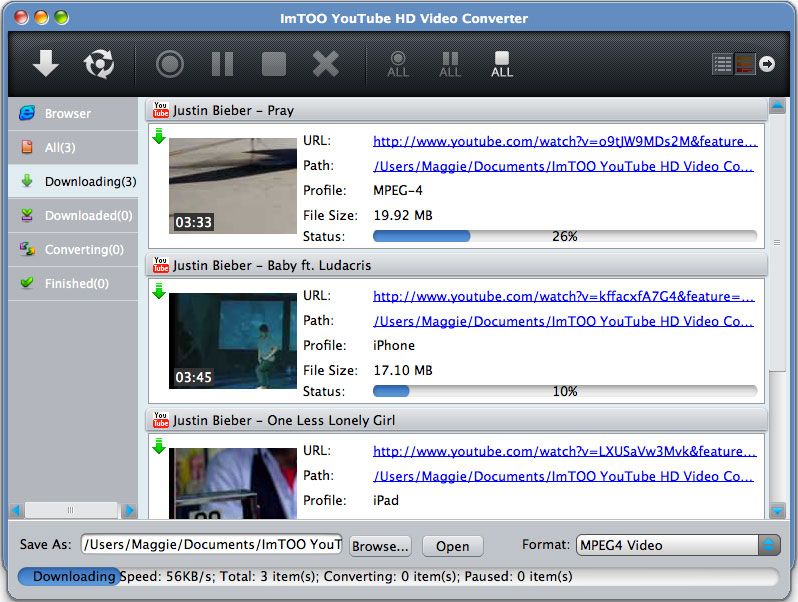Click YouTube icon beside Baby ft. Ludacris
798x602 pixels.
pyautogui.click(x=161, y=265)
